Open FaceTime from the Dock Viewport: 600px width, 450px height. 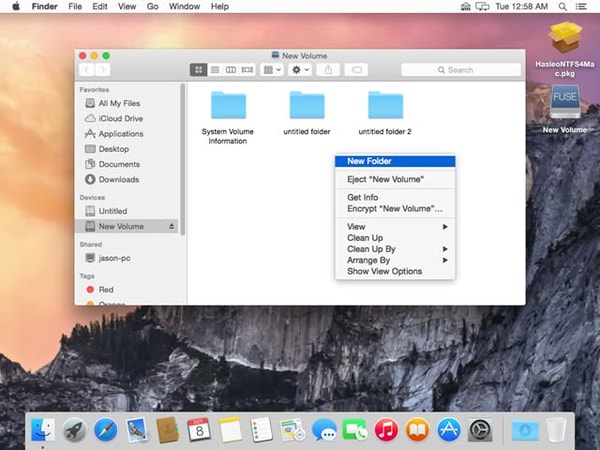(355, 430)
